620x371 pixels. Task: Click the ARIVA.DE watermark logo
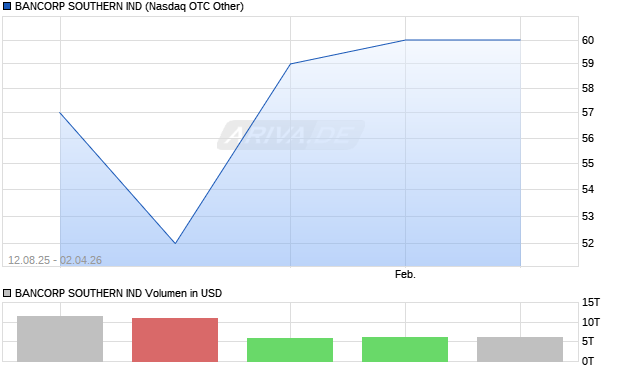291,135
